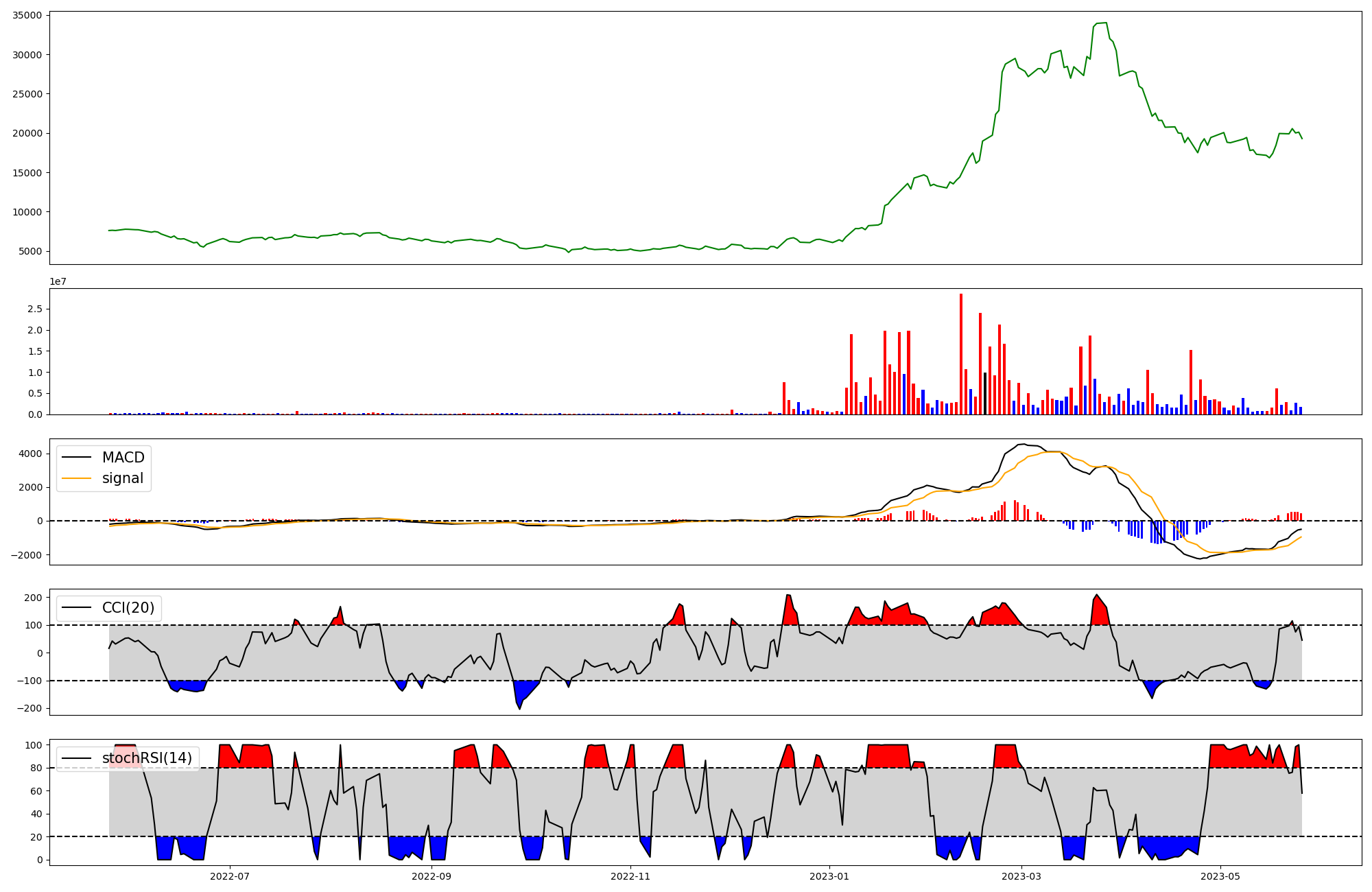
Task: Click the 4000 tick on MACD axis
Action: coord(29,454)
